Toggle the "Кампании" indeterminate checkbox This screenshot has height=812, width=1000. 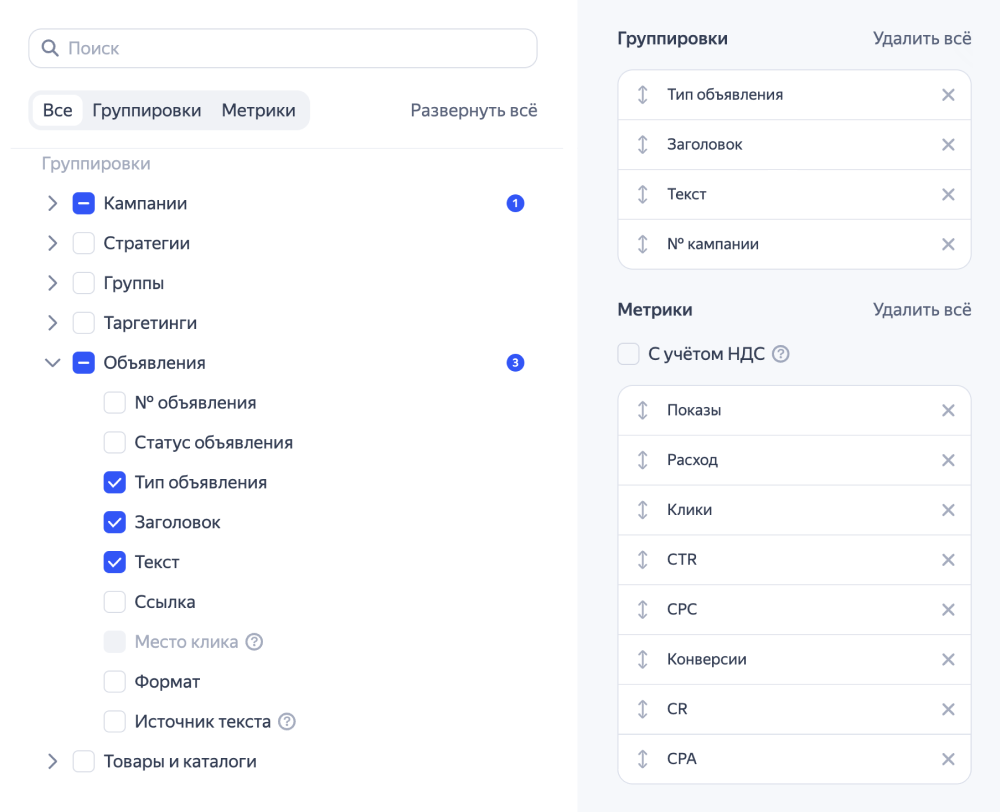(x=83, y=202)
